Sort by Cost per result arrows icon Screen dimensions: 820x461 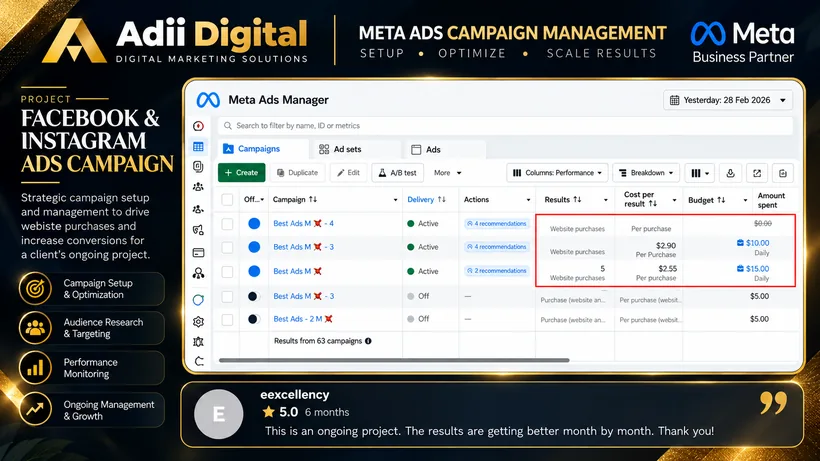point(652,203)
